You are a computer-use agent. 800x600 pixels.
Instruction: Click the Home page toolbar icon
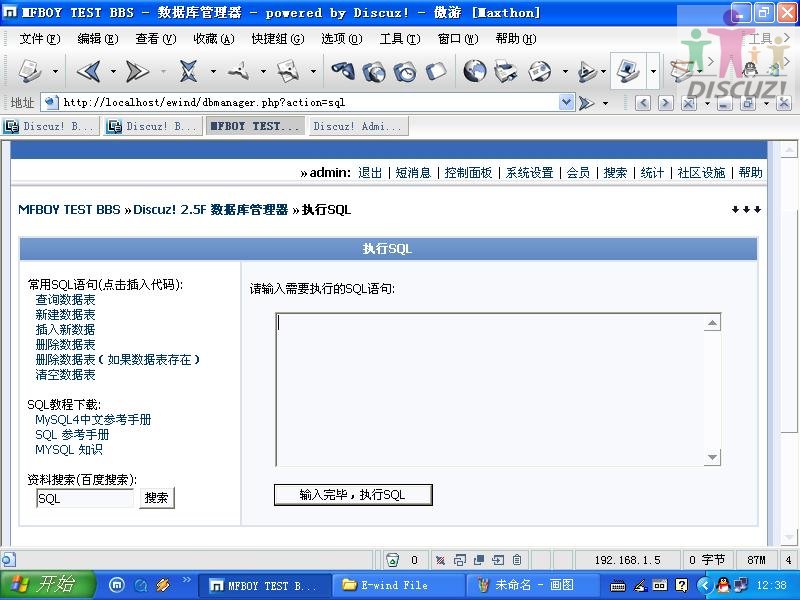(288, 71)
